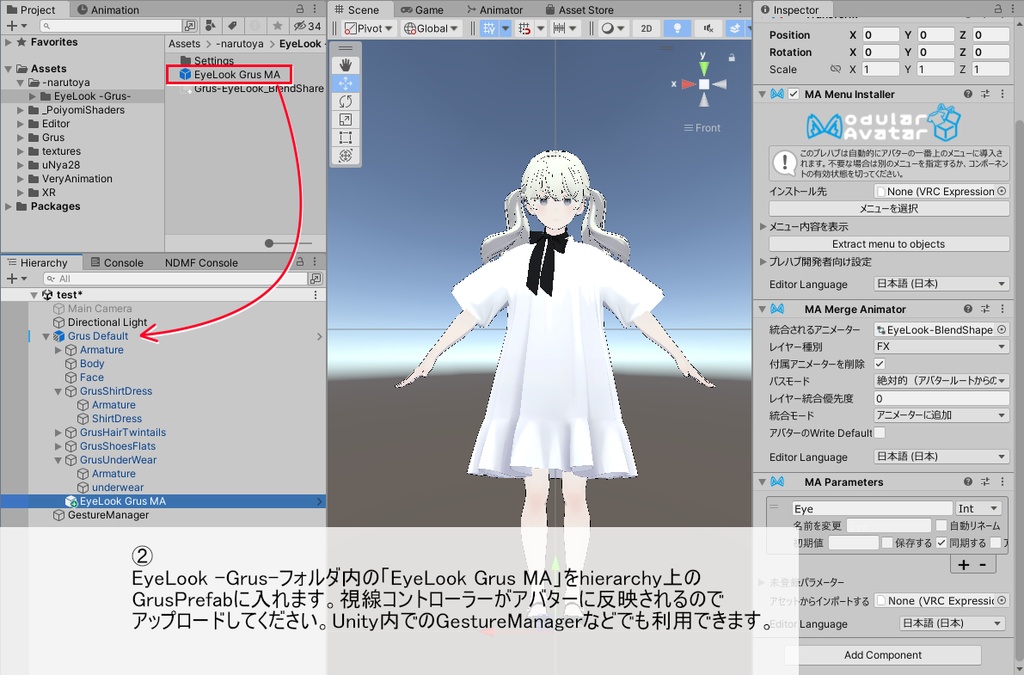The height and width of the screenshot is (675, 1024).
Task: Select the Scale tool
Action: coord(346,119)
